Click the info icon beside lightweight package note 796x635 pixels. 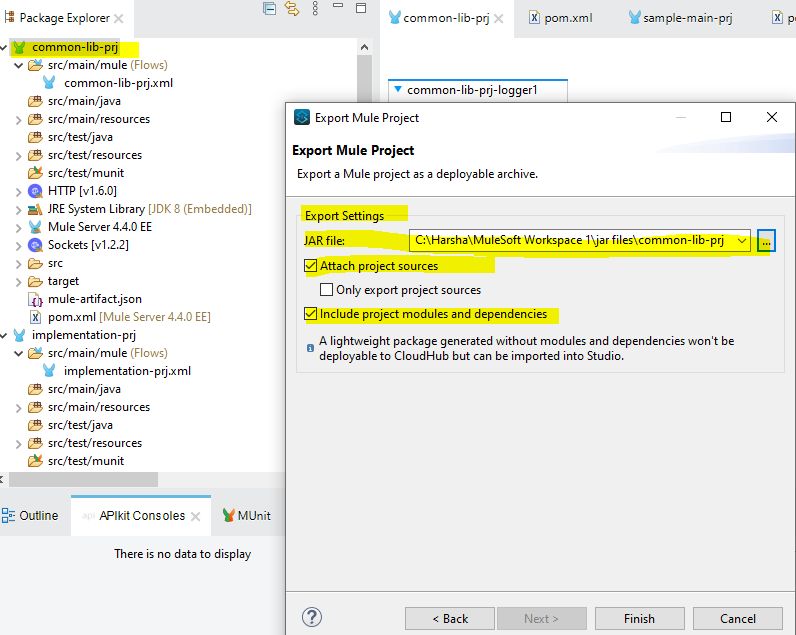coord(310,348)
